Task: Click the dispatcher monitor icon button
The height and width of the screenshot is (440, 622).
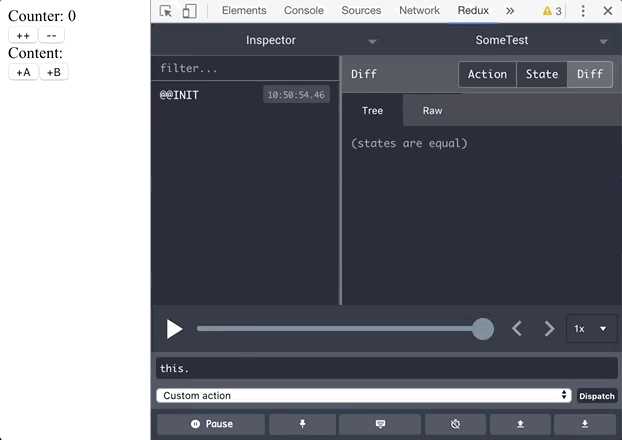Action: (380, 424)
